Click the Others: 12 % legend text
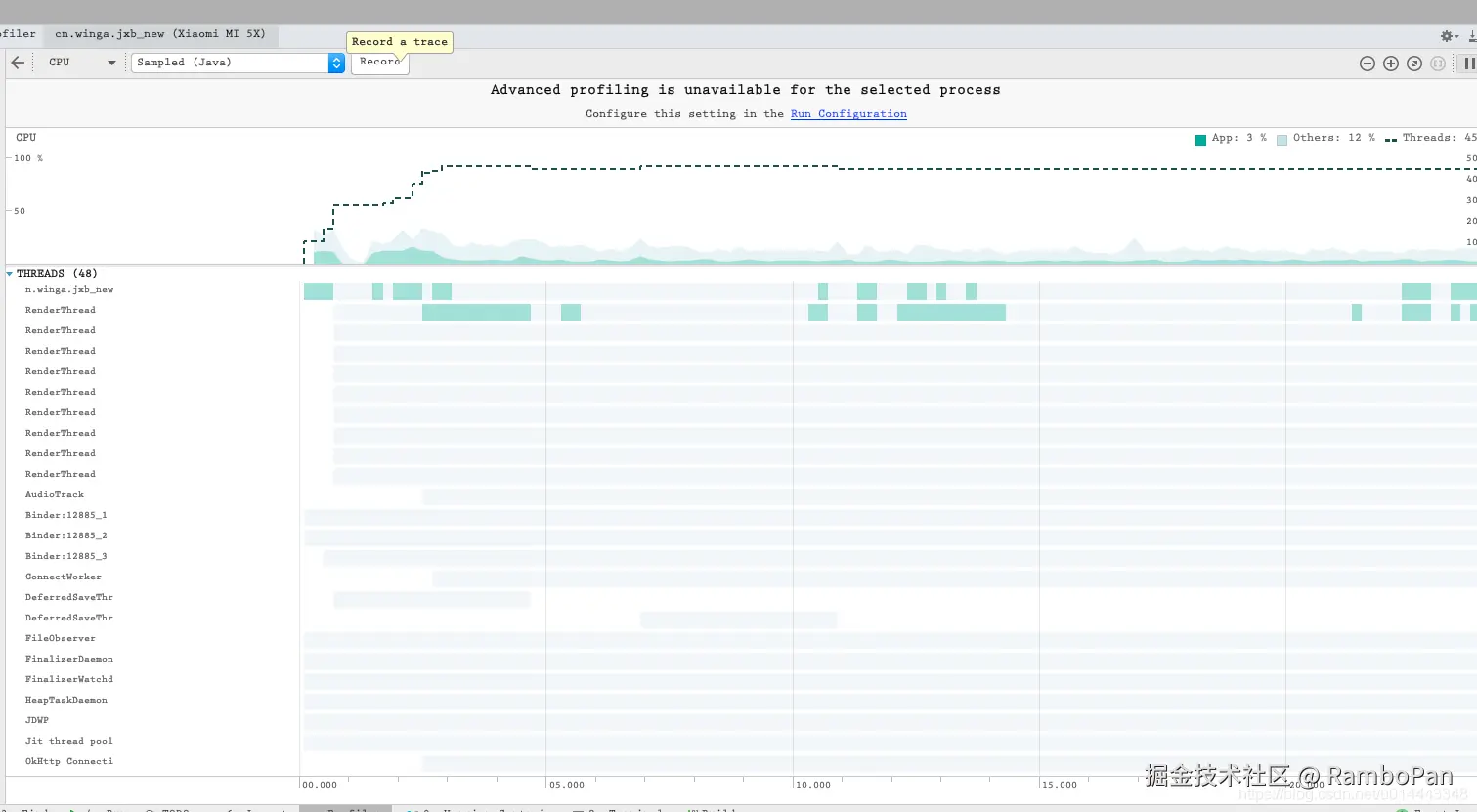The height and width of the screenshot is (812, 1477). click(x=1334, y=139)
